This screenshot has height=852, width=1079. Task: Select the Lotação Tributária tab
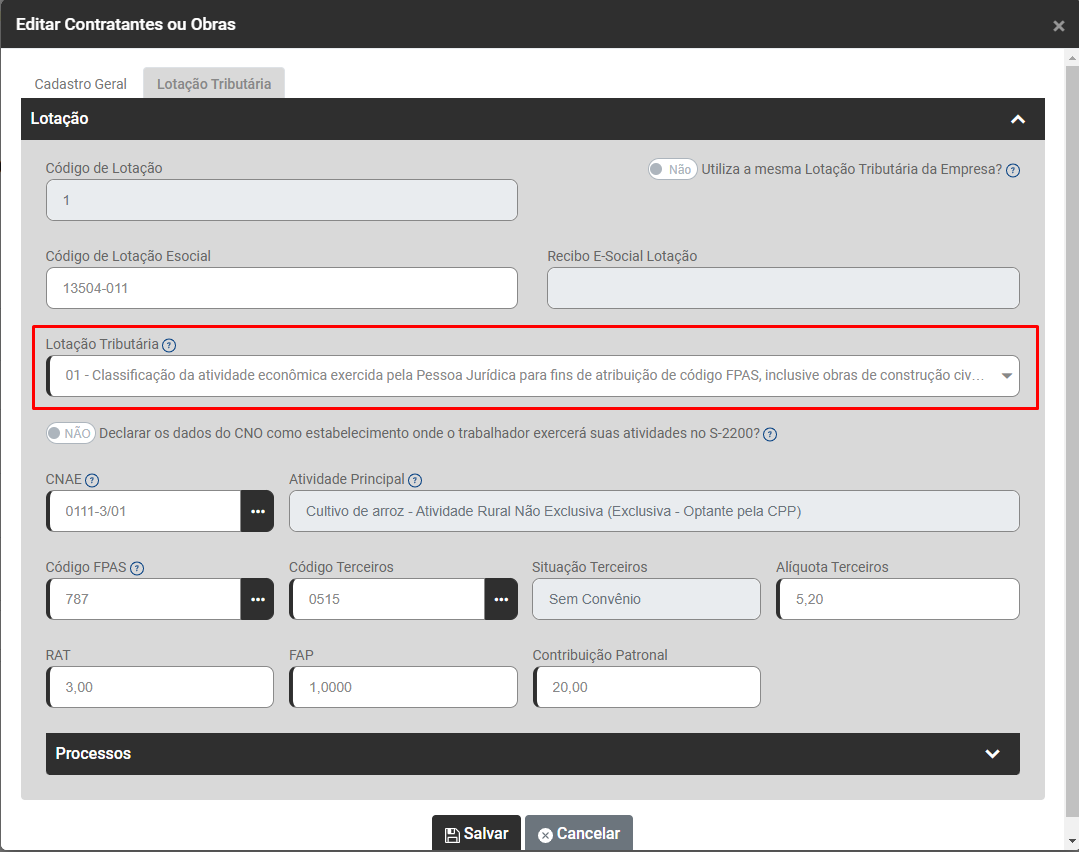214,84
